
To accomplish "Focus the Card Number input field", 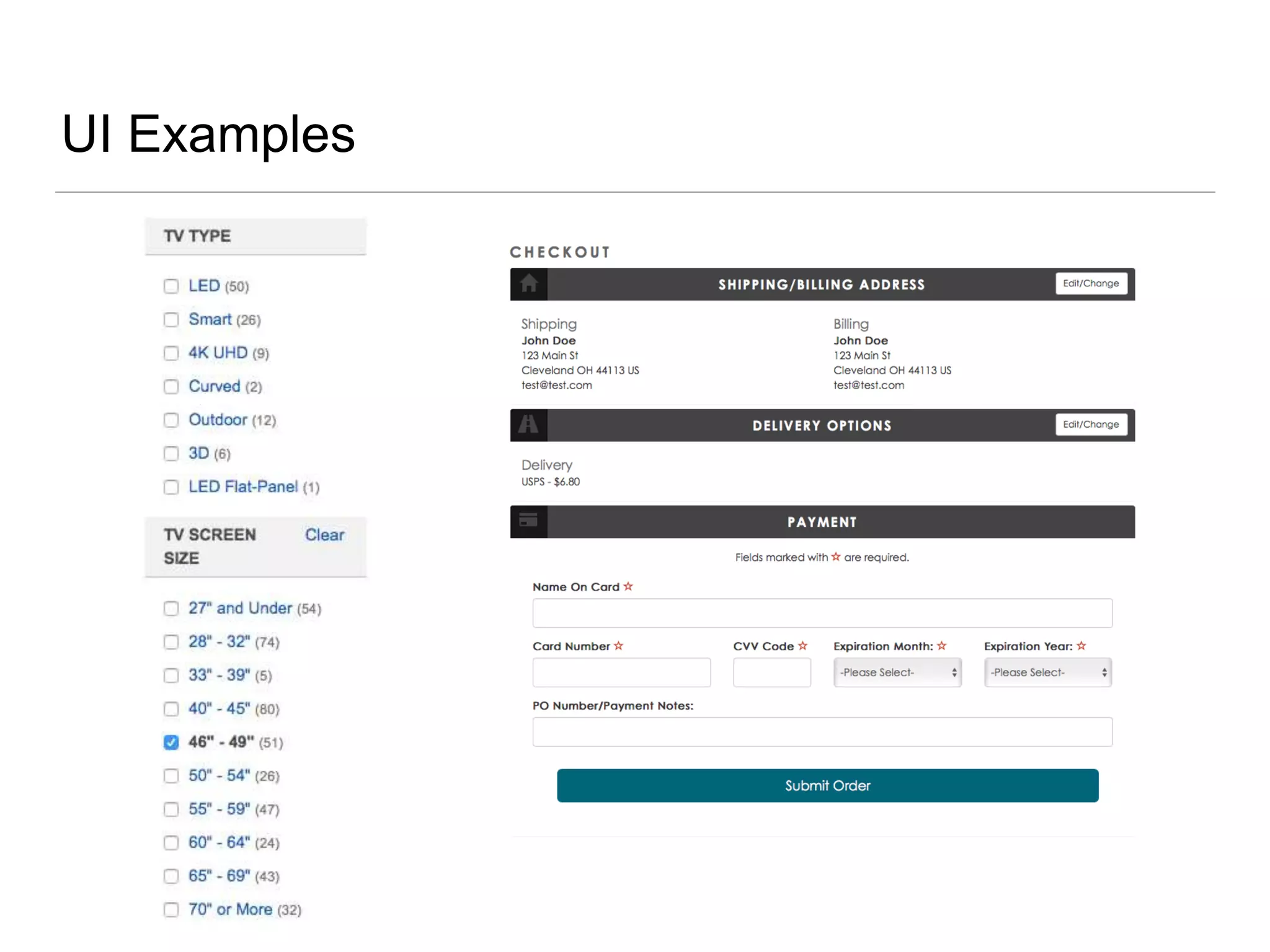I will [621, 672].
